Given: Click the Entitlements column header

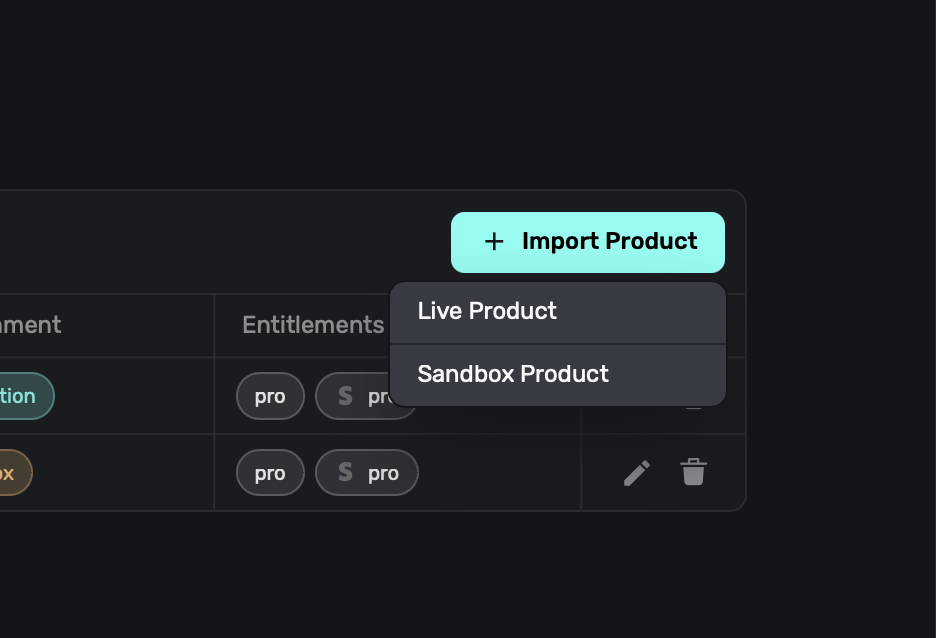Looking at the screenshot, I should click(313, 325).
